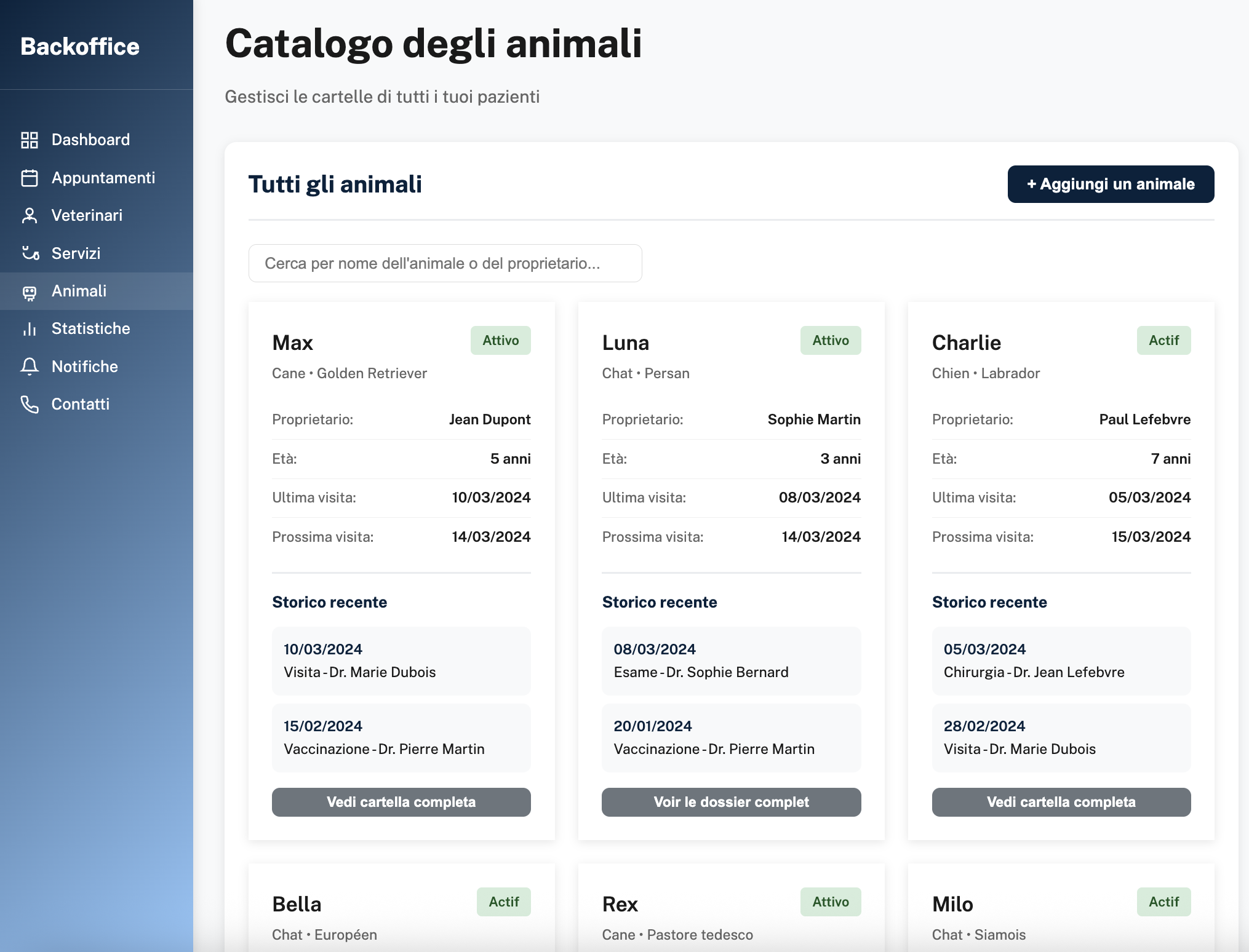The height and width of the screenshot is (952, 1249).
Task: Click the Dashboard grid icon
Action: (30, 140)
